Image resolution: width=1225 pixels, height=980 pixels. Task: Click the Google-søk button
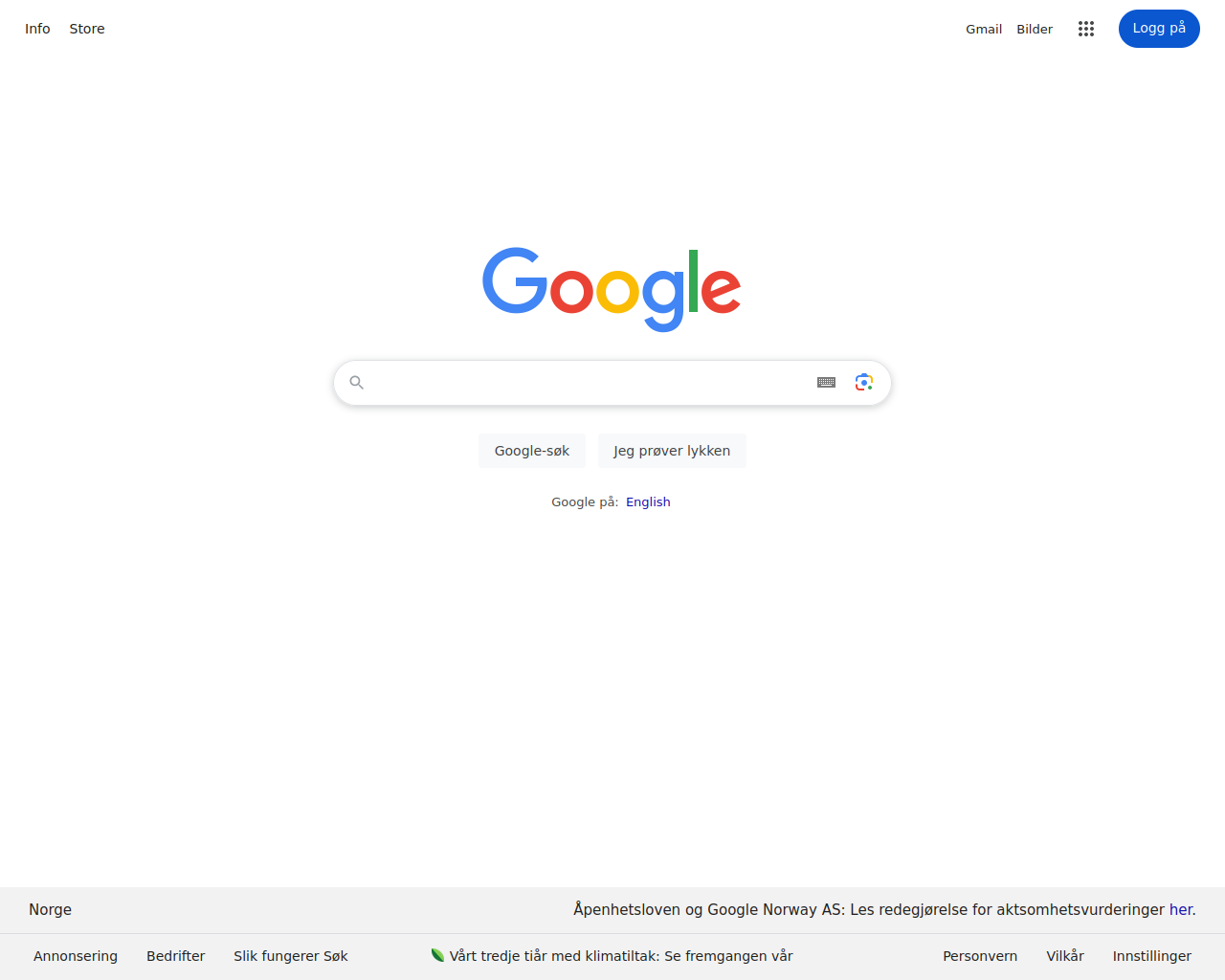[532, 451]
